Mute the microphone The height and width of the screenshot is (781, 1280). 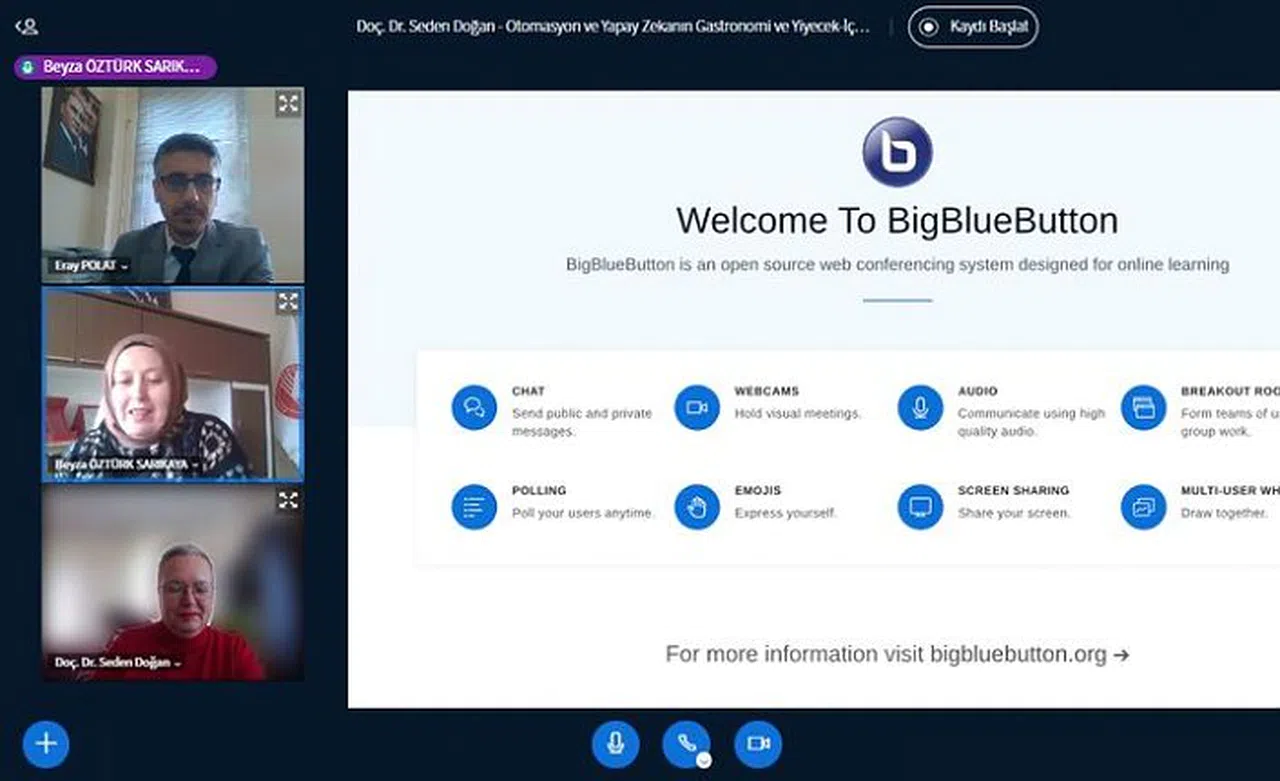[x=615, y=743]
